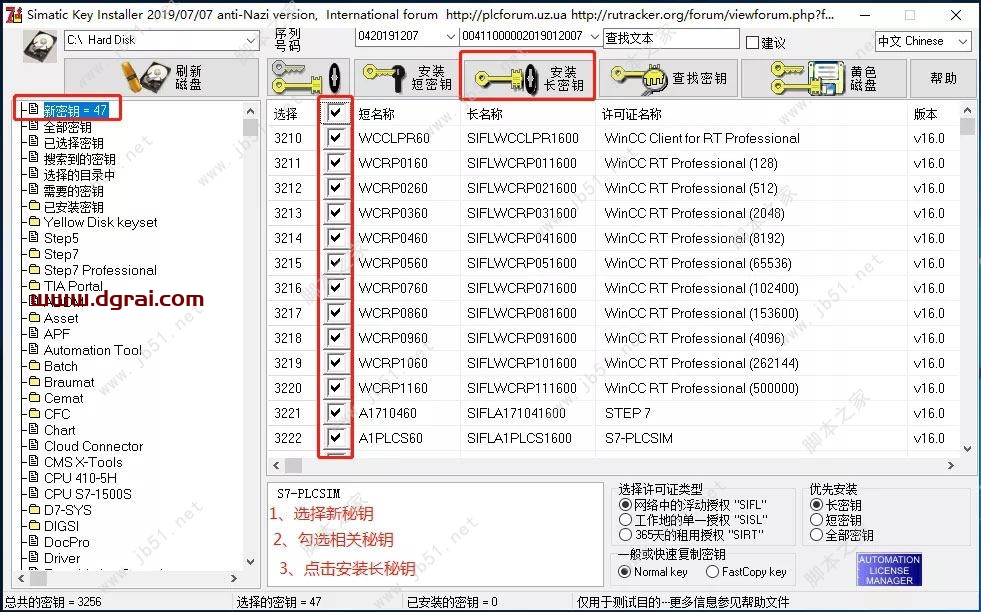Image resolution: width=981 pixels, height=612 pixels.
Task: Uncheck the checkbox for row 3210
Action: 335,138
